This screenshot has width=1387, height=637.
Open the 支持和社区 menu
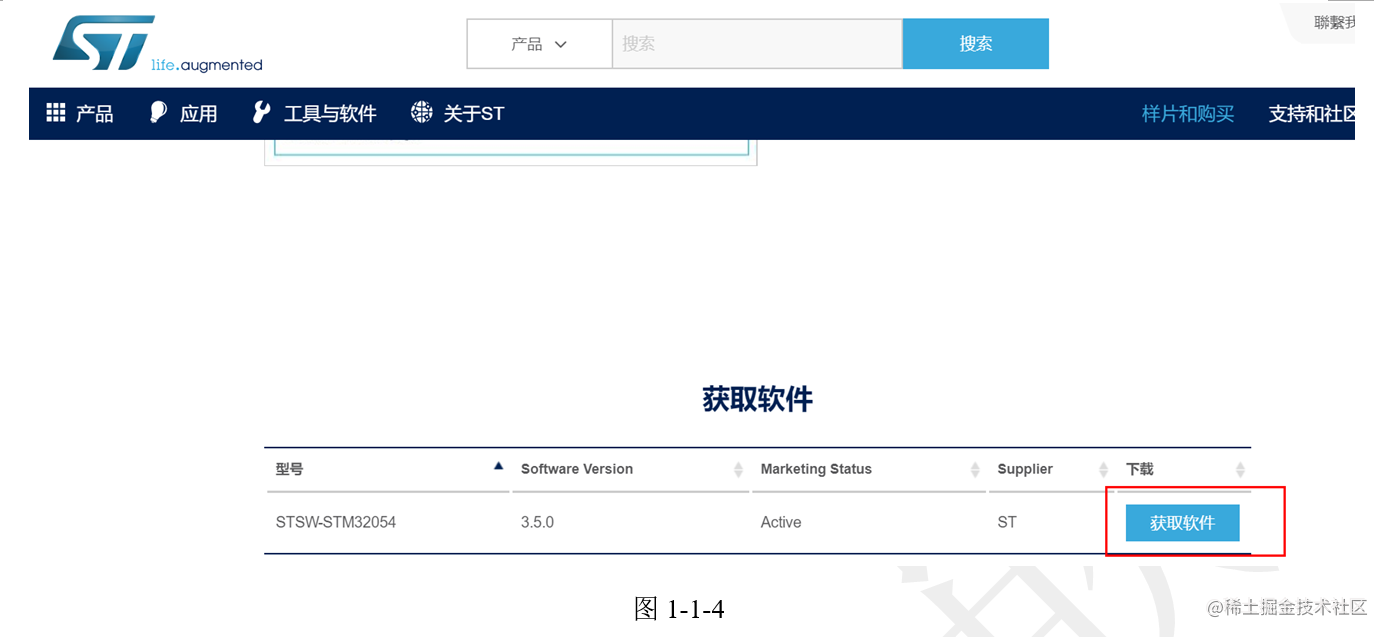click(x=1312, y=114)
